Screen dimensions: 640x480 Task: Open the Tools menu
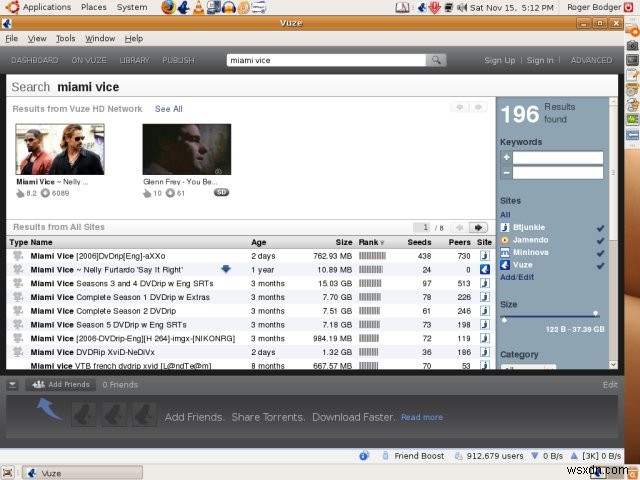(65, 38)
